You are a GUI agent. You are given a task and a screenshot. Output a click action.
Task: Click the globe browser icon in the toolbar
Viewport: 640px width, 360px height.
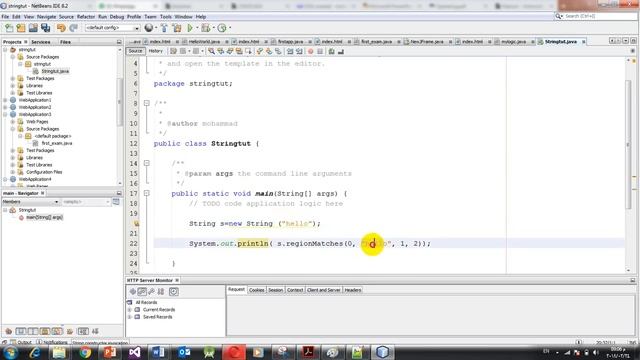click(149, 28)
